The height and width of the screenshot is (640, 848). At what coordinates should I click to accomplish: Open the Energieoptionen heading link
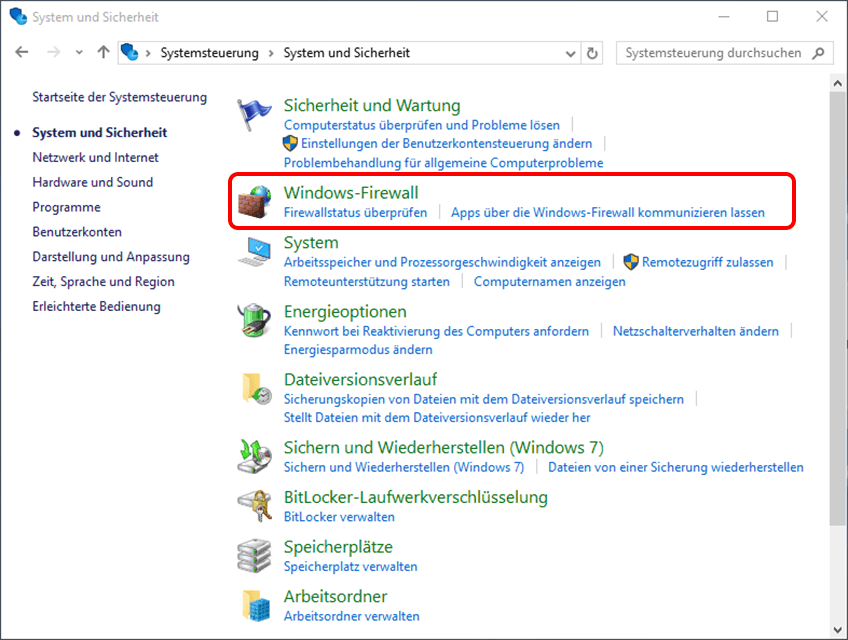[x=345, y=312]
